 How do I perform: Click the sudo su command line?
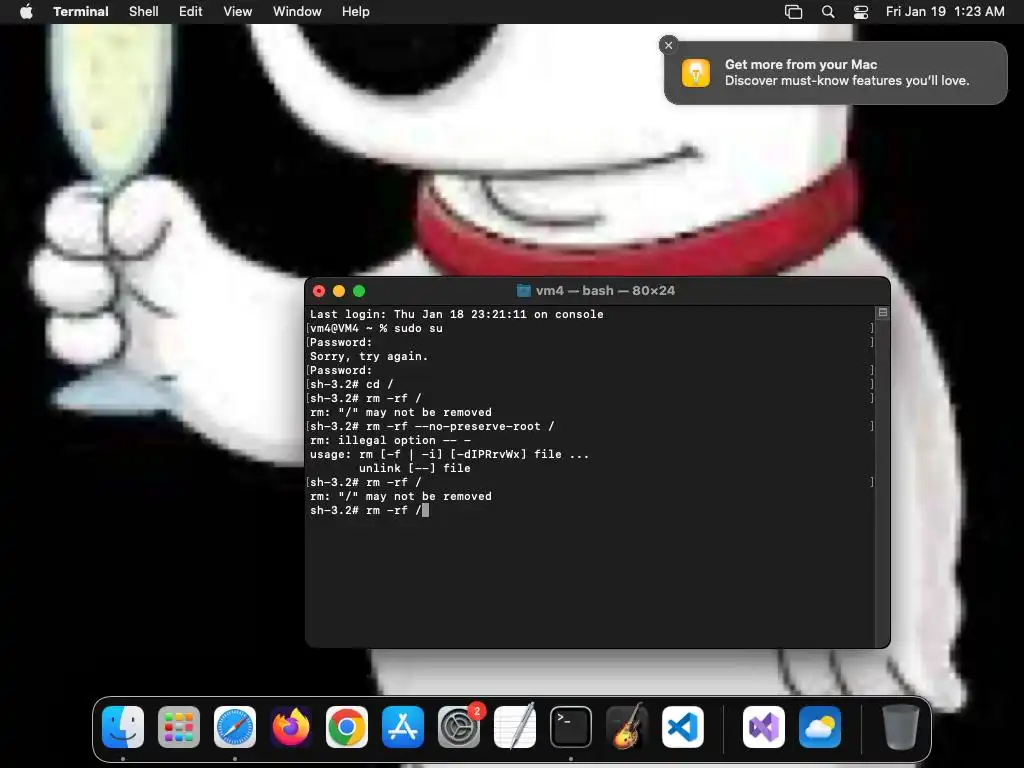[x=376, y=328]
